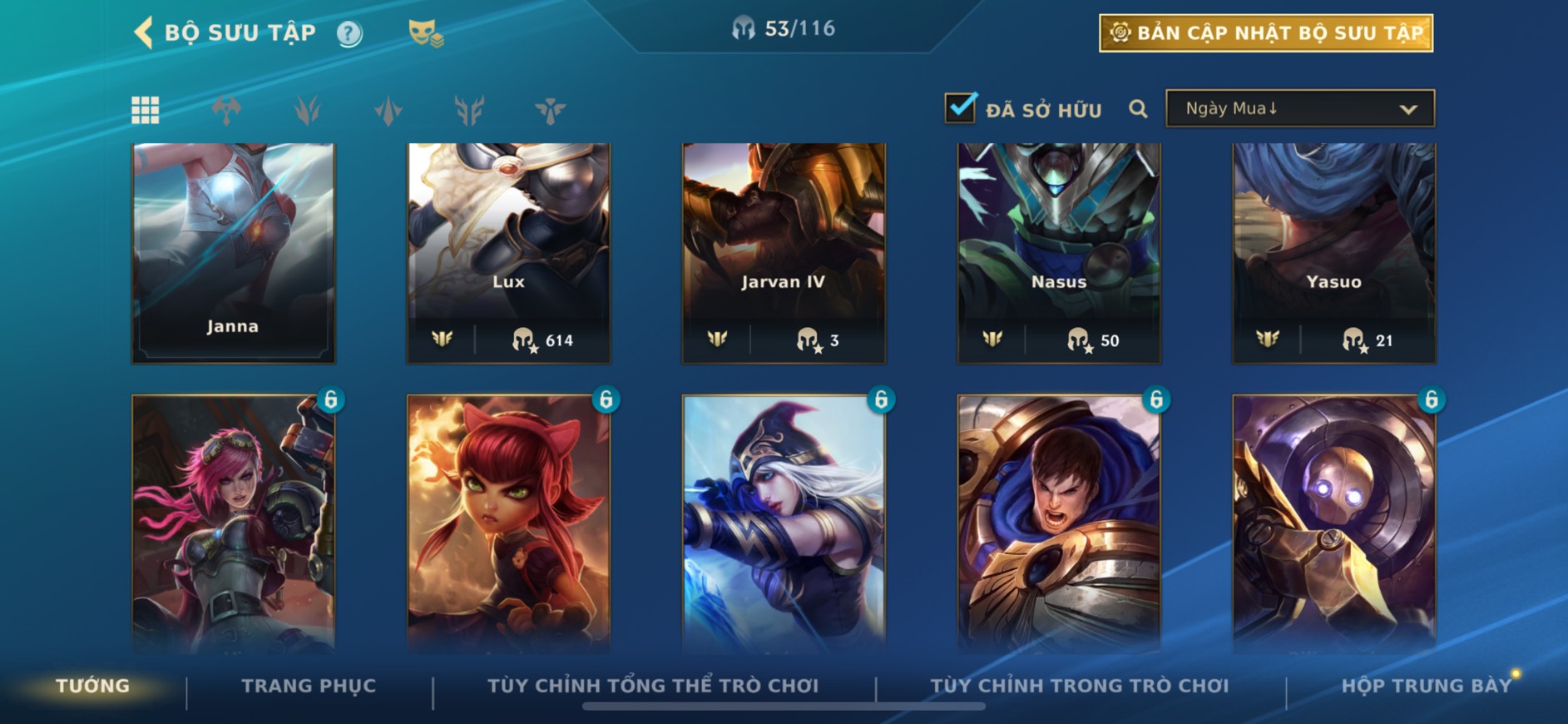Select the all-champions grid filter icon
The width and height of the screenshot is (1568, 724).
146,110
